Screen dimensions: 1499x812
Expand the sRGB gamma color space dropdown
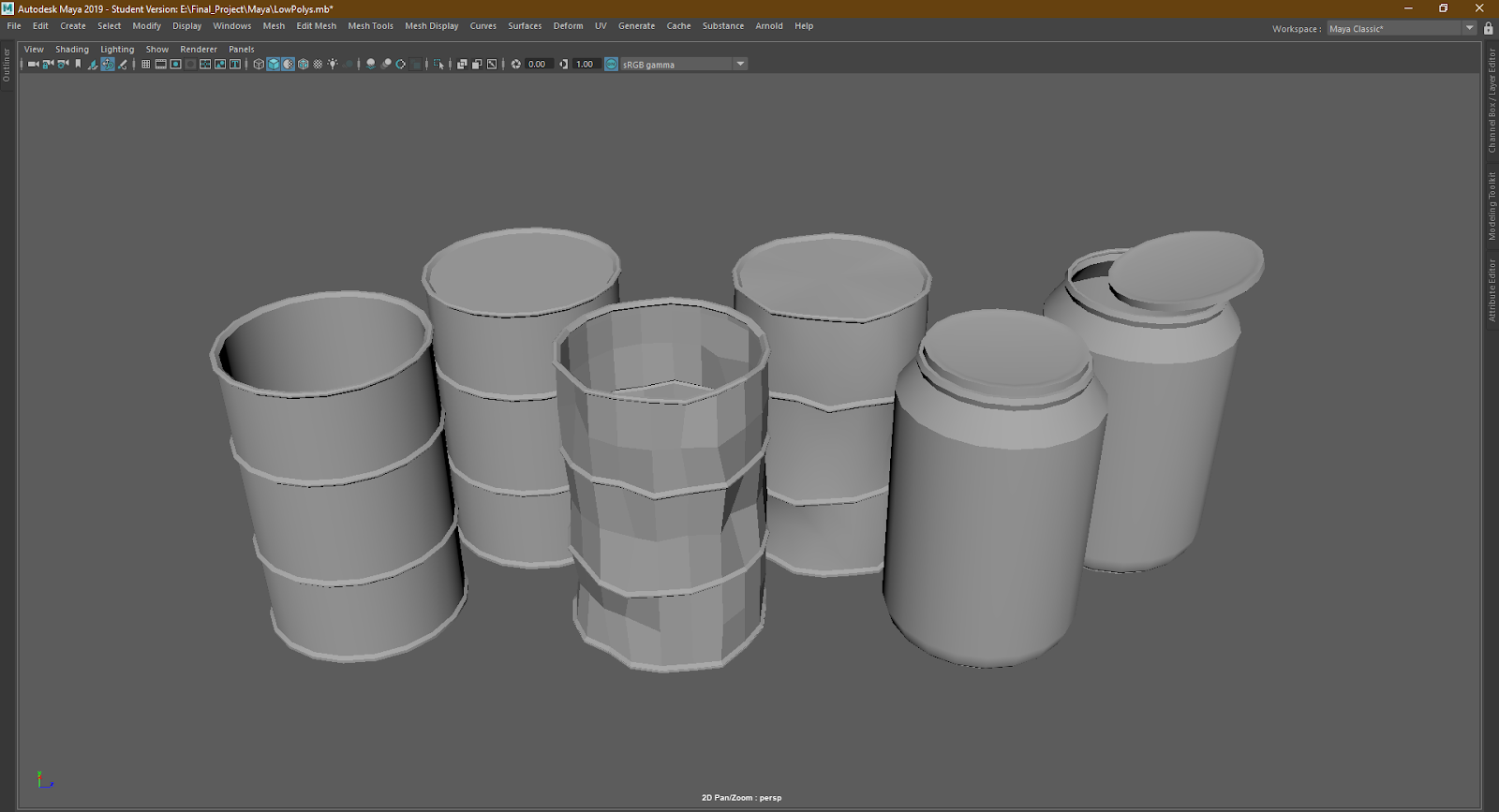740,65
